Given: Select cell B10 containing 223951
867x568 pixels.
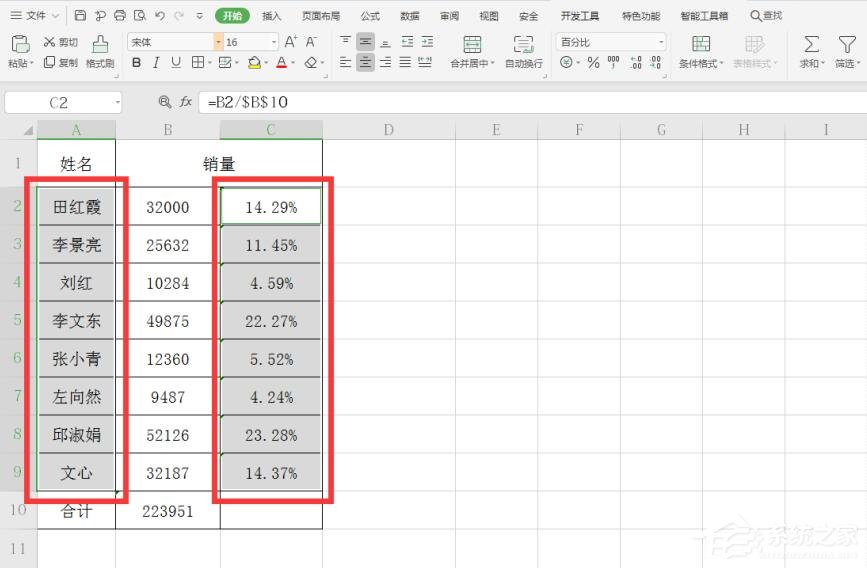Looking at the screenshot, I should point(167,511).
